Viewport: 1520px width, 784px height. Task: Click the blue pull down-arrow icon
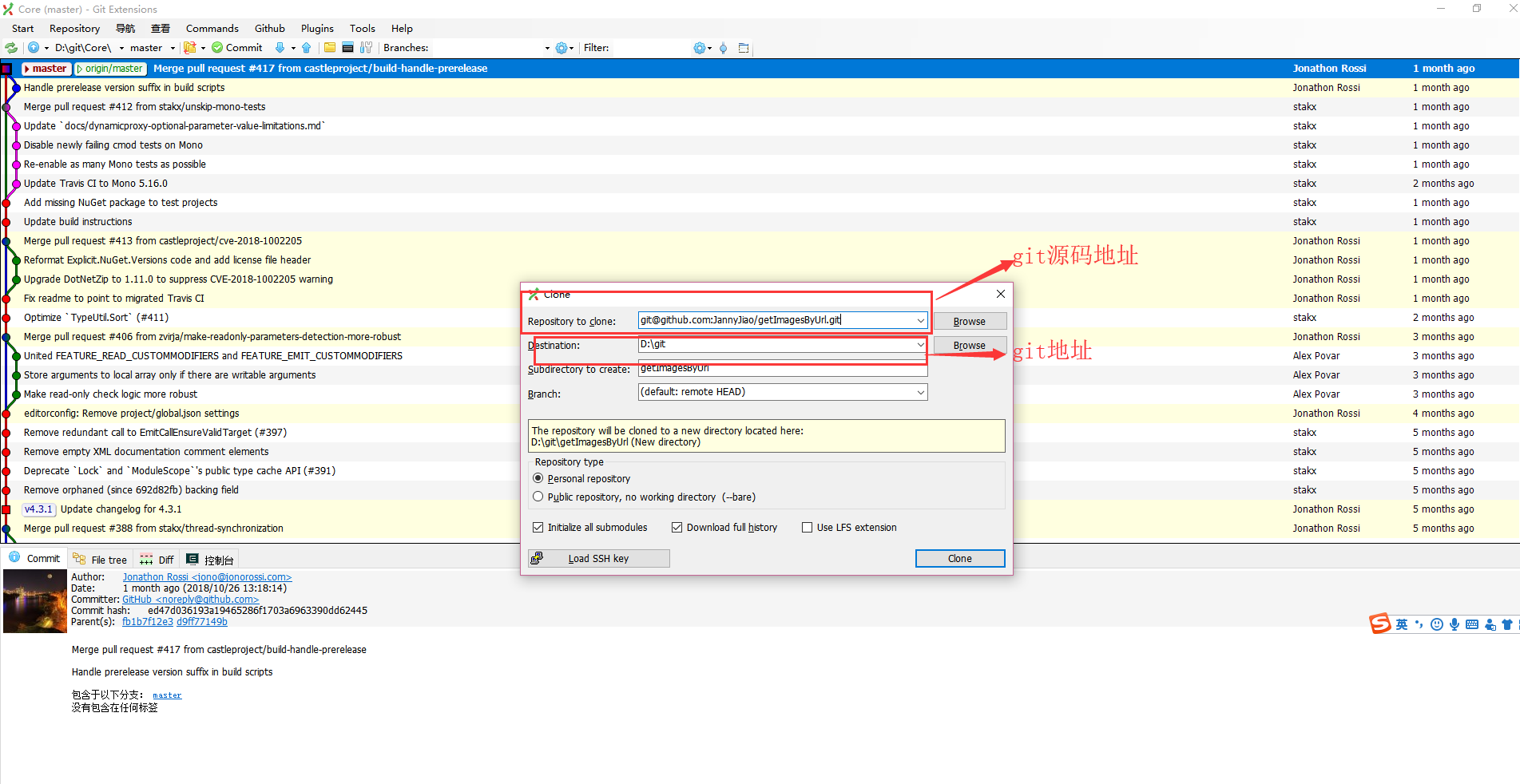click(x=280, y=48)
